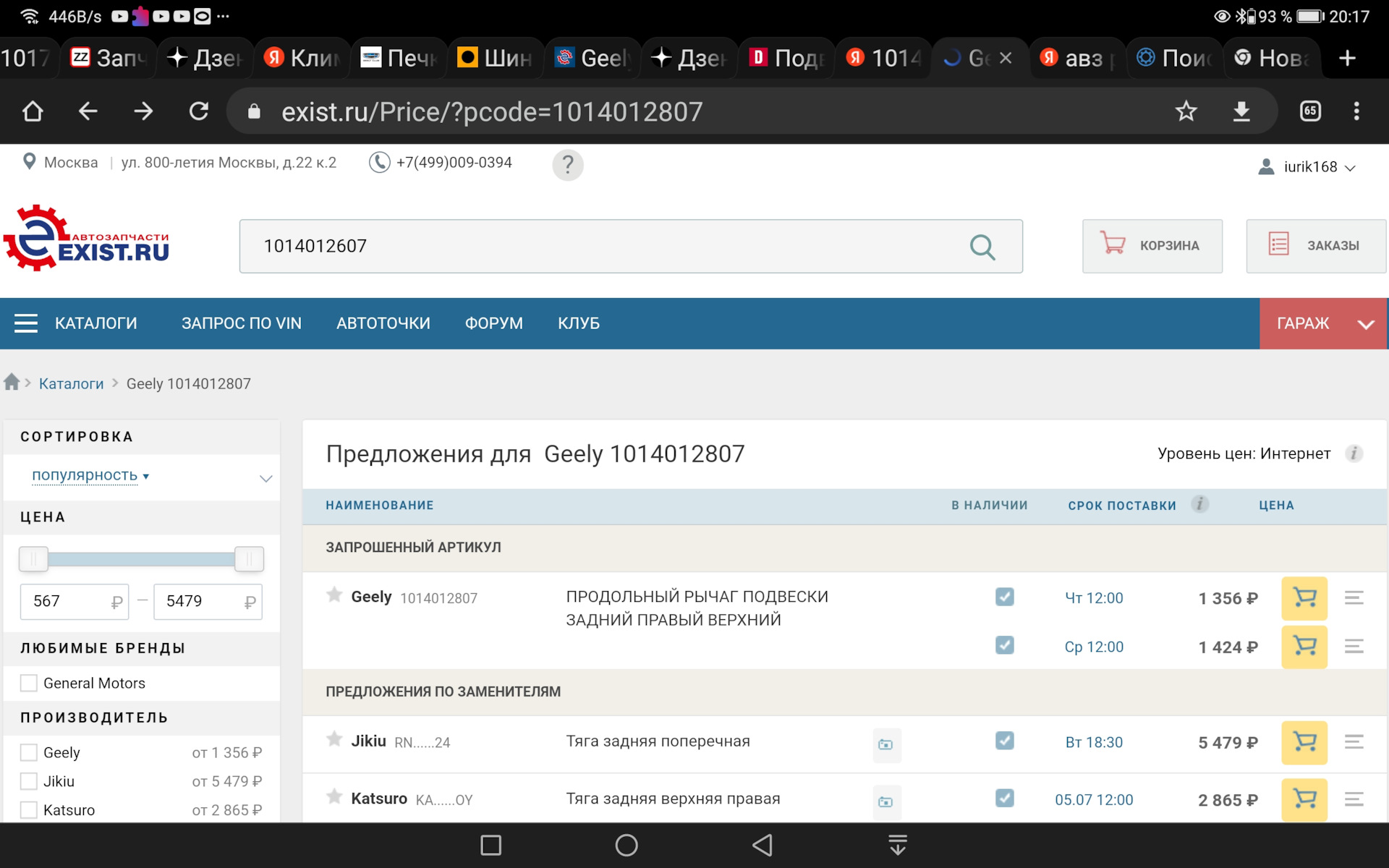This screenshot has width=1389, height=868.
Task: Open ФОРУМ menu item
Action: tap(494, 323)
